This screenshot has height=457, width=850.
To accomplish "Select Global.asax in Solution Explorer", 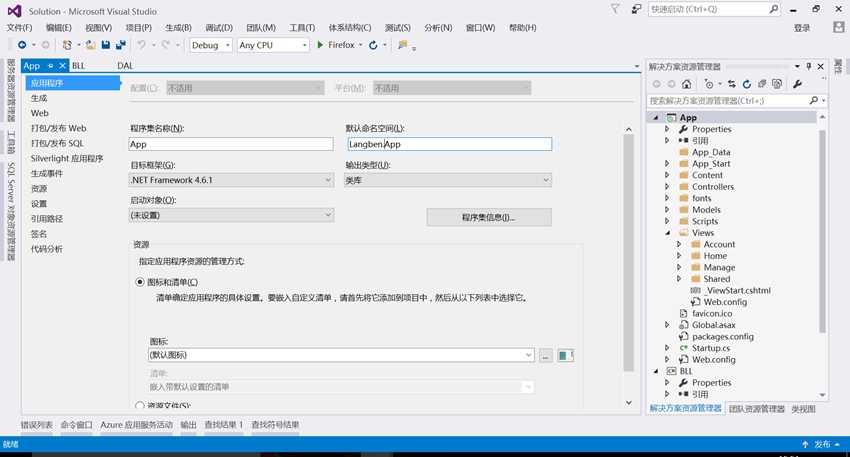I will 713,325.
